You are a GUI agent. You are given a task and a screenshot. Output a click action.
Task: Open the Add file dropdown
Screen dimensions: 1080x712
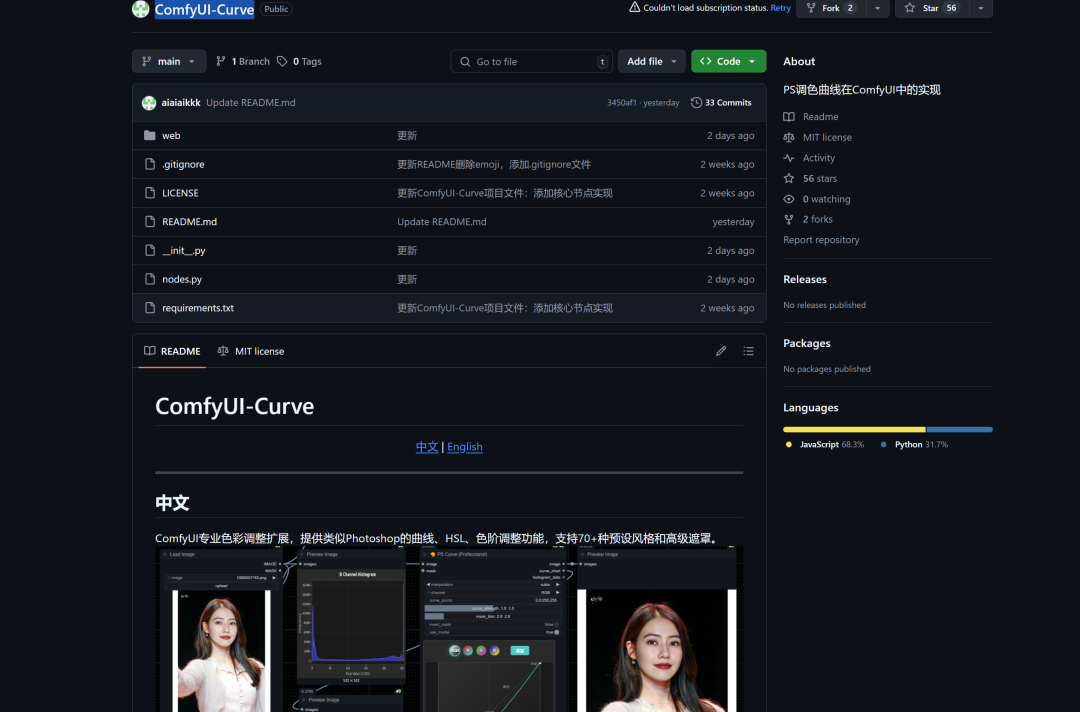tap(652, 61)
